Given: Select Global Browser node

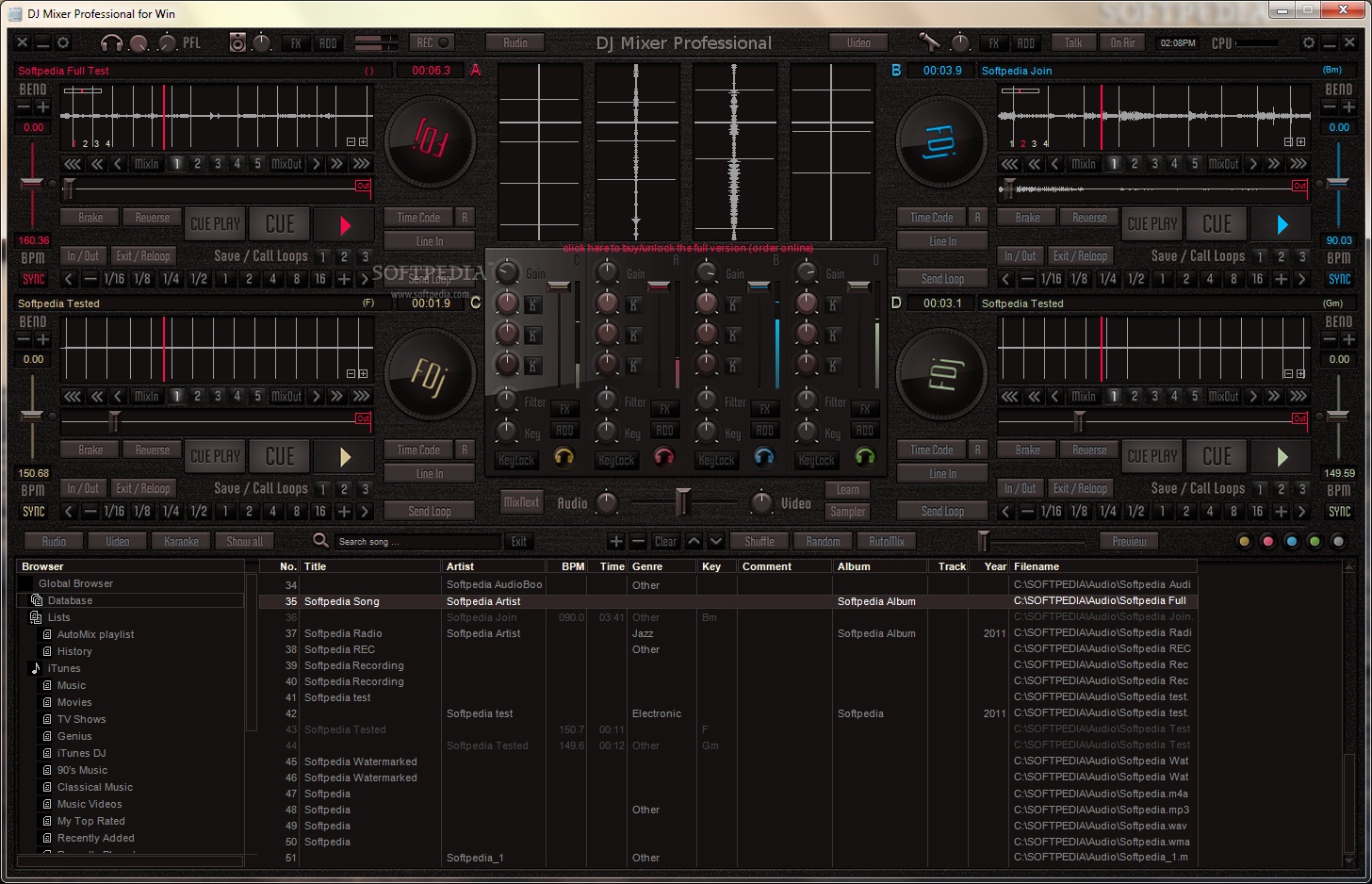Looking at the screenshot, I should pyautogui.click(x=75, y=583).
